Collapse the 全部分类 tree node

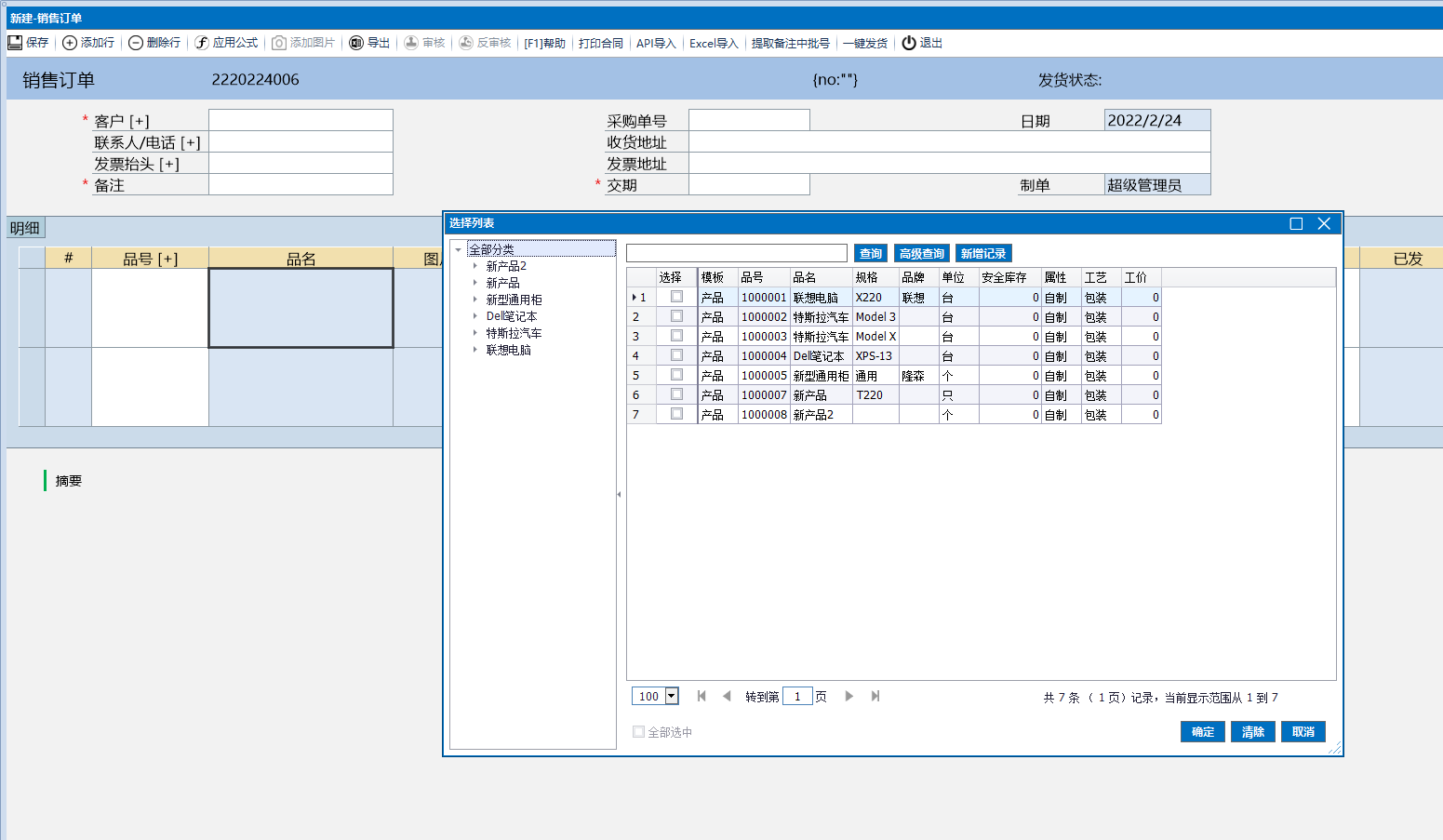point(458,249)
